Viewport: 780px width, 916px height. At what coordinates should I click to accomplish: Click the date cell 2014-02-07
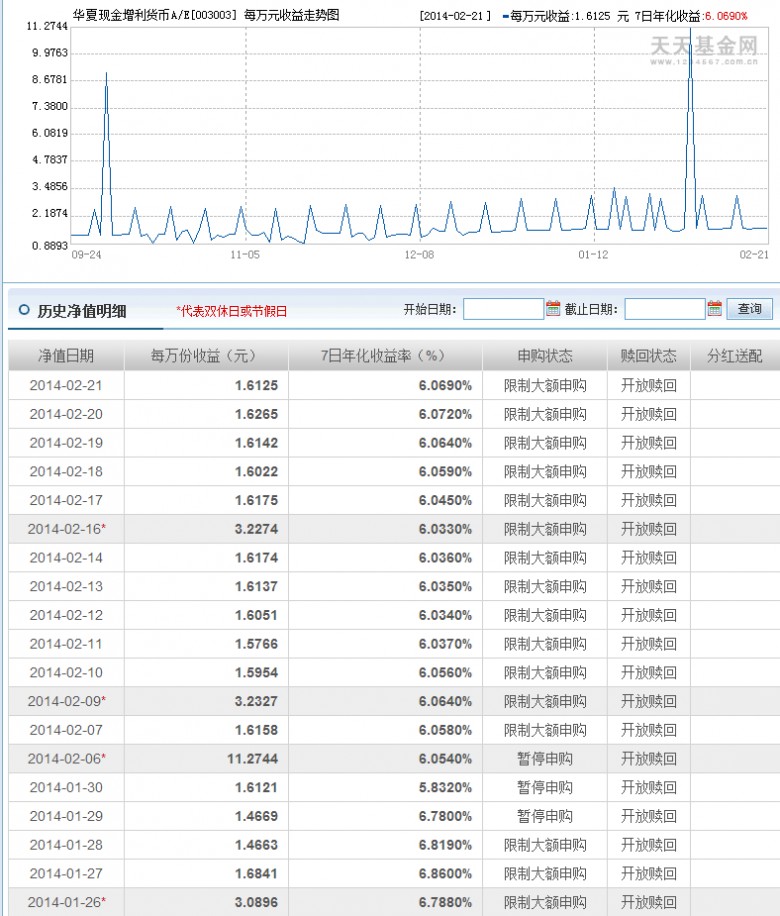click(66, 730)
